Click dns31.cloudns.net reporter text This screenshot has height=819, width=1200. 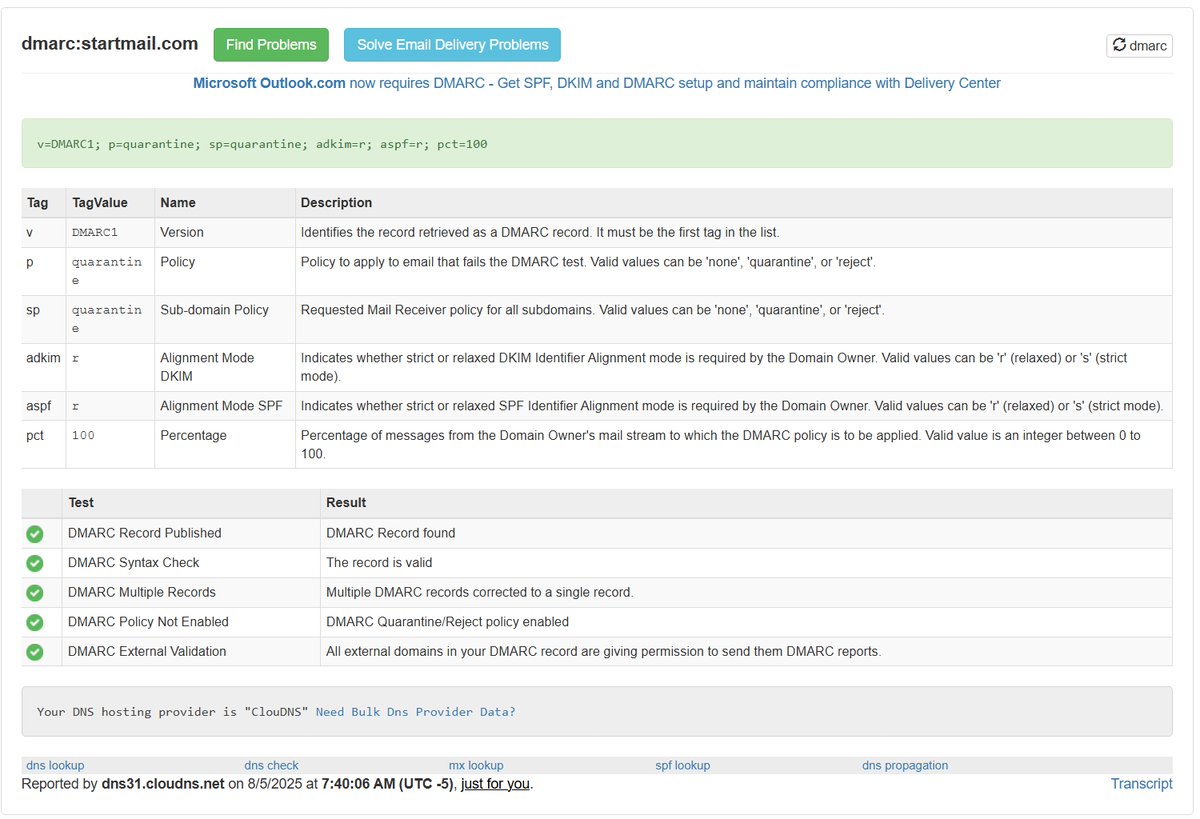pyautogui.click(x=163, y=784)
